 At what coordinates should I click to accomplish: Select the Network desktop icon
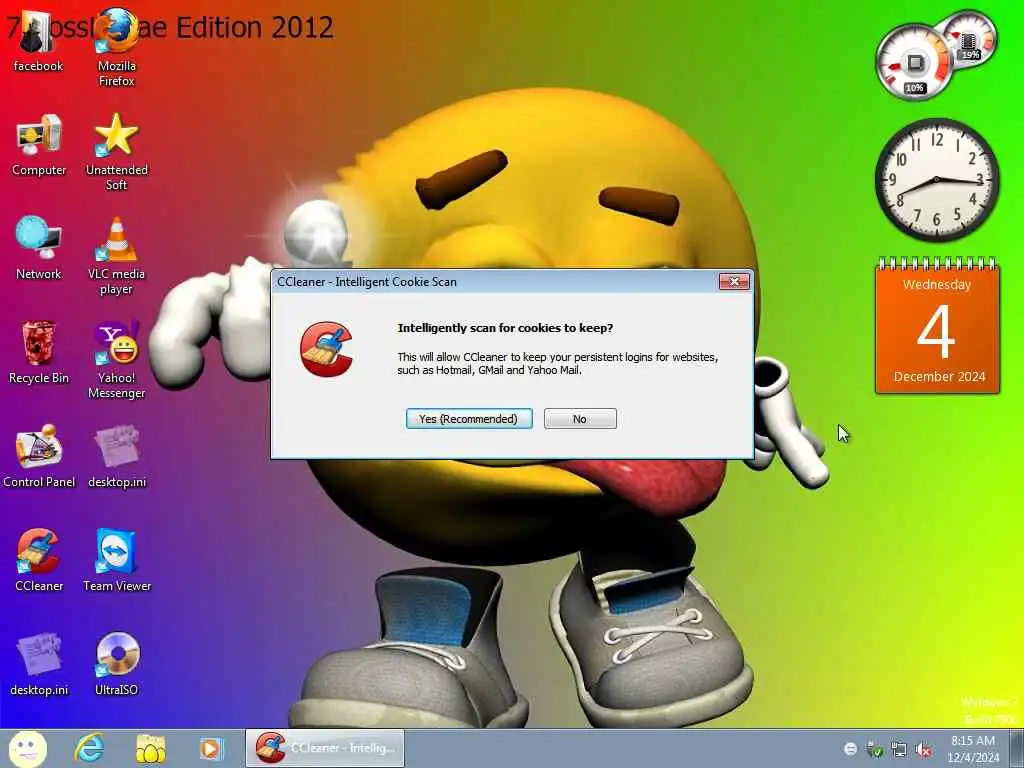pyautogui.click(x=39, y=248)
